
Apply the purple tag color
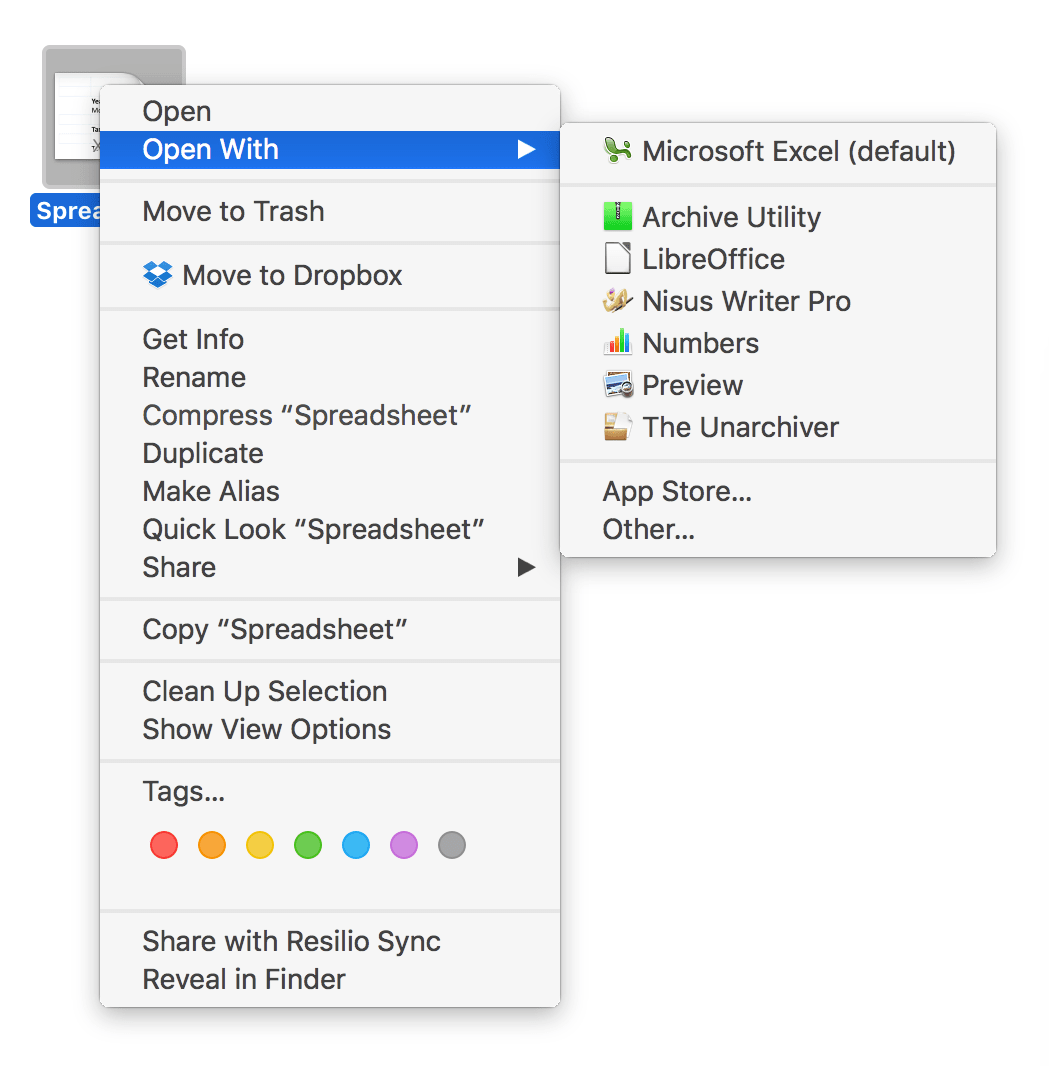coord(404,845)
